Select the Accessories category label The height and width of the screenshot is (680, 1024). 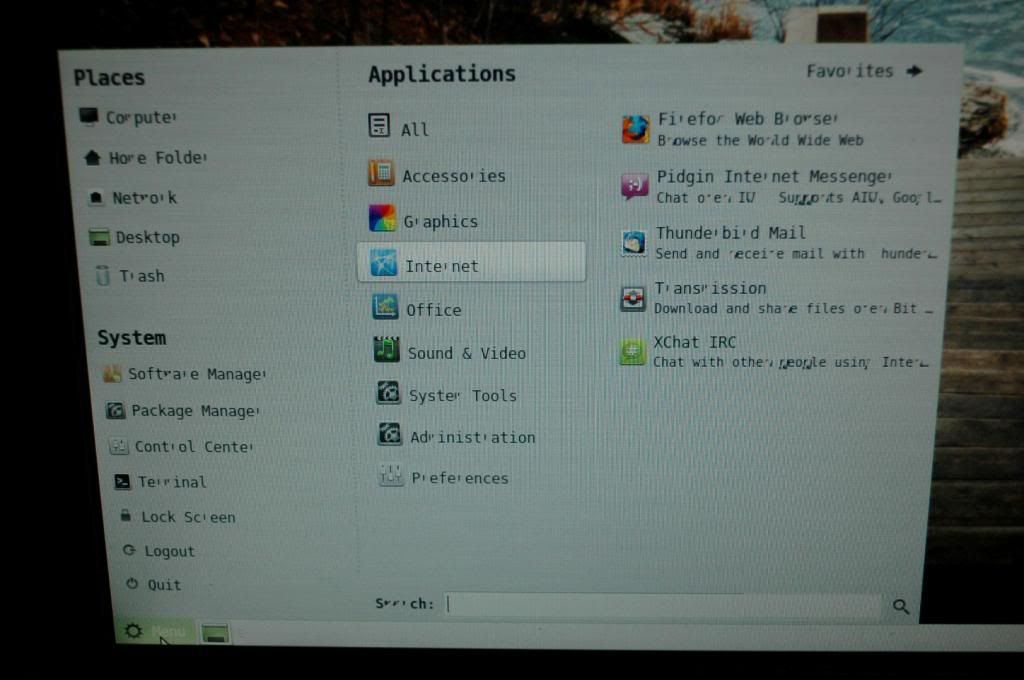[454, 176]
